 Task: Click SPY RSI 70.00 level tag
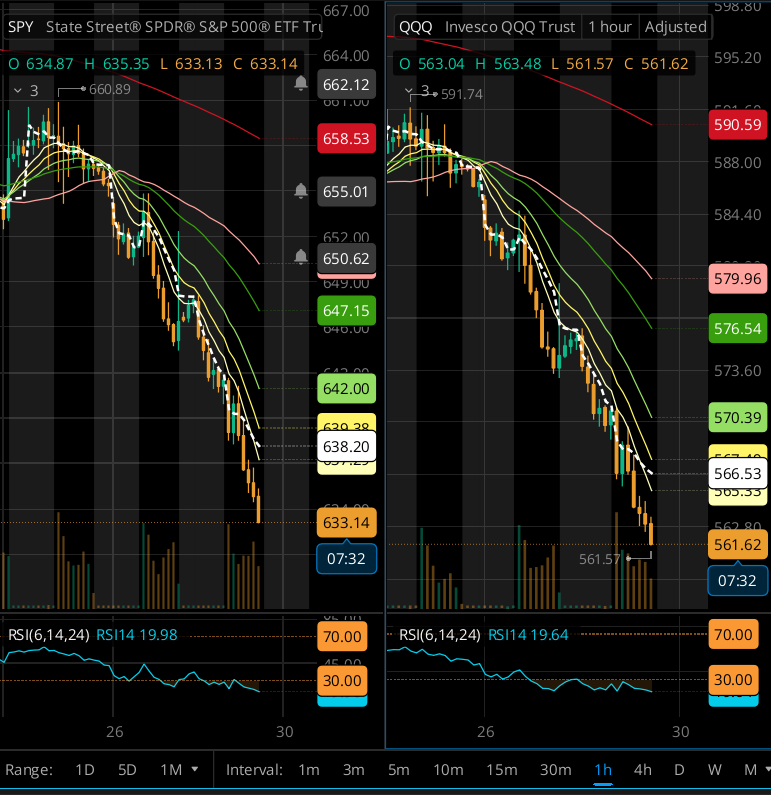click(x=342, y=636)
